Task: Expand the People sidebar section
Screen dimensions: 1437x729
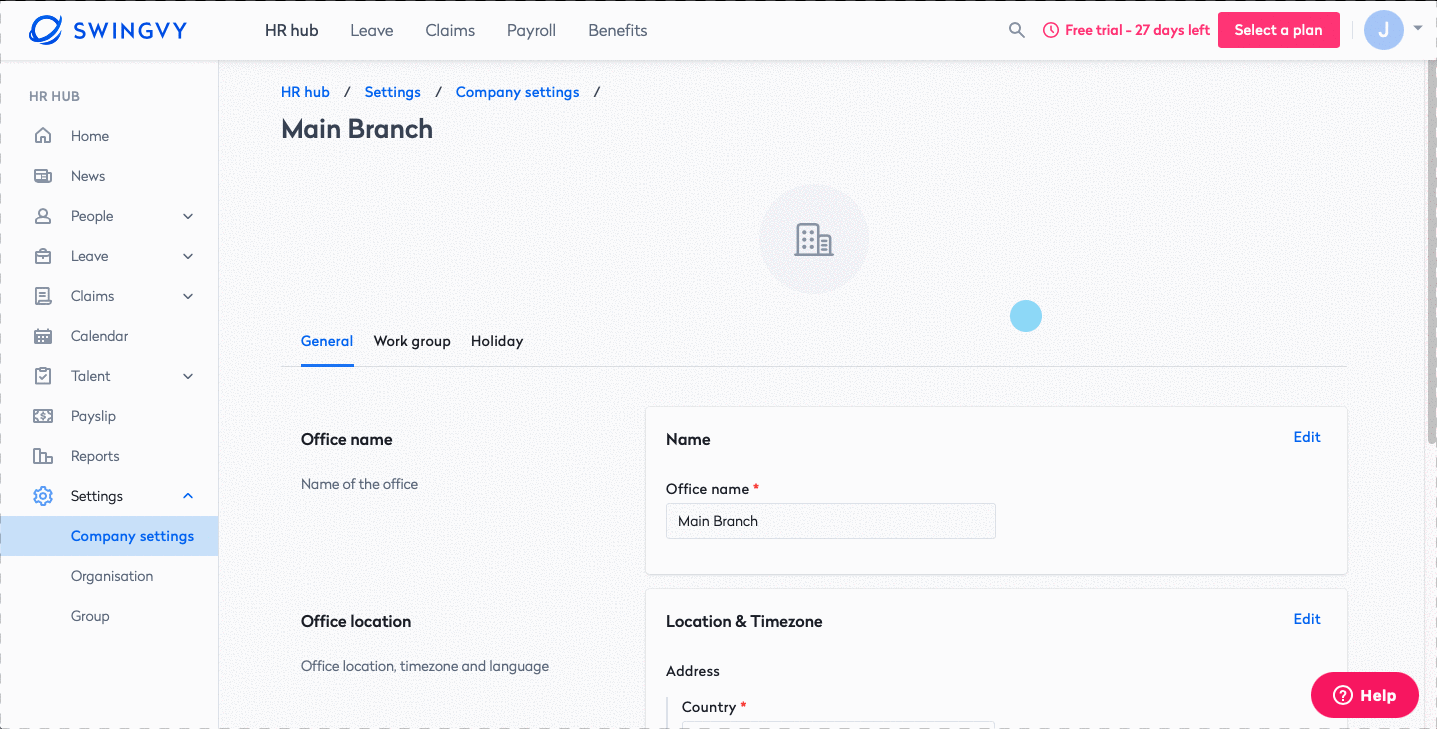Action: (188, 216)
